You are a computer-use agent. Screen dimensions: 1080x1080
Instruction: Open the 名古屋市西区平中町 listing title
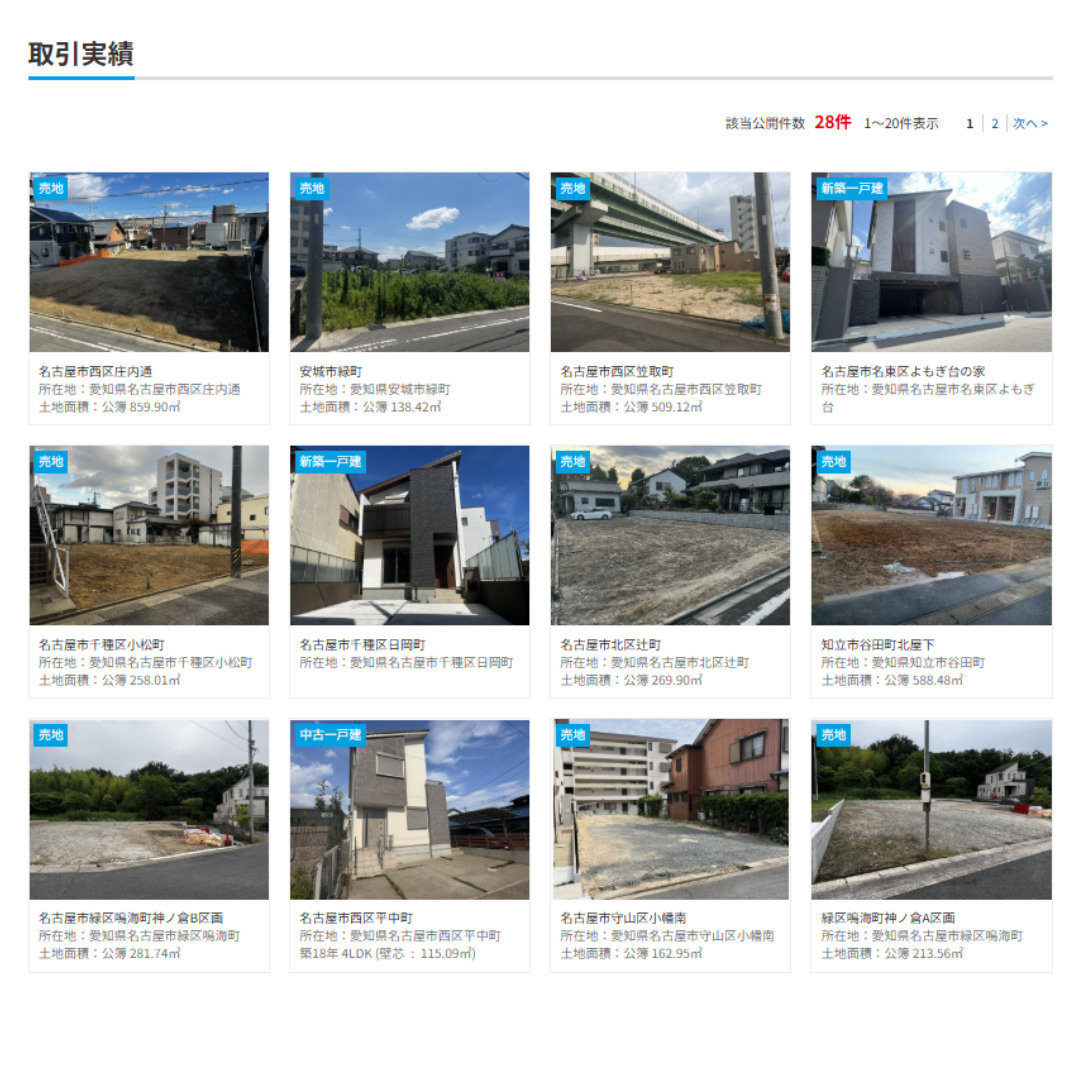[x=356, y=917]
